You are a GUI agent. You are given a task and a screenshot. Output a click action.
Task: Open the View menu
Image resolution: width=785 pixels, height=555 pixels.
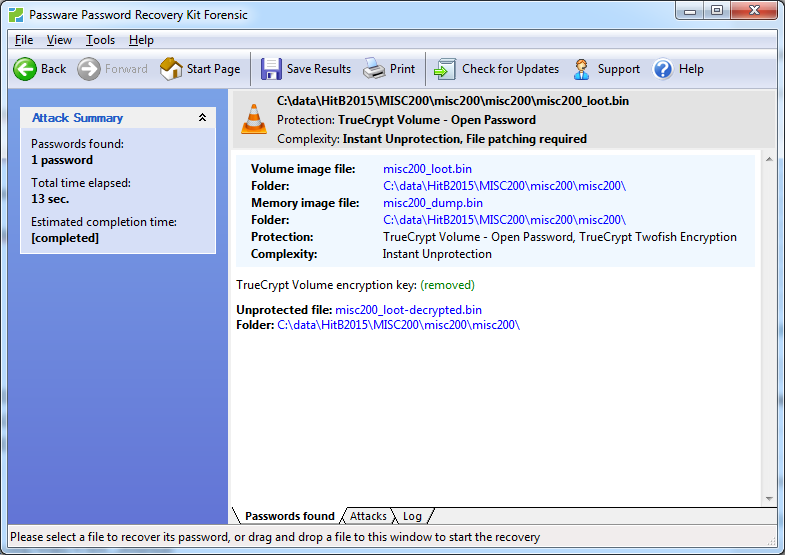59,40
